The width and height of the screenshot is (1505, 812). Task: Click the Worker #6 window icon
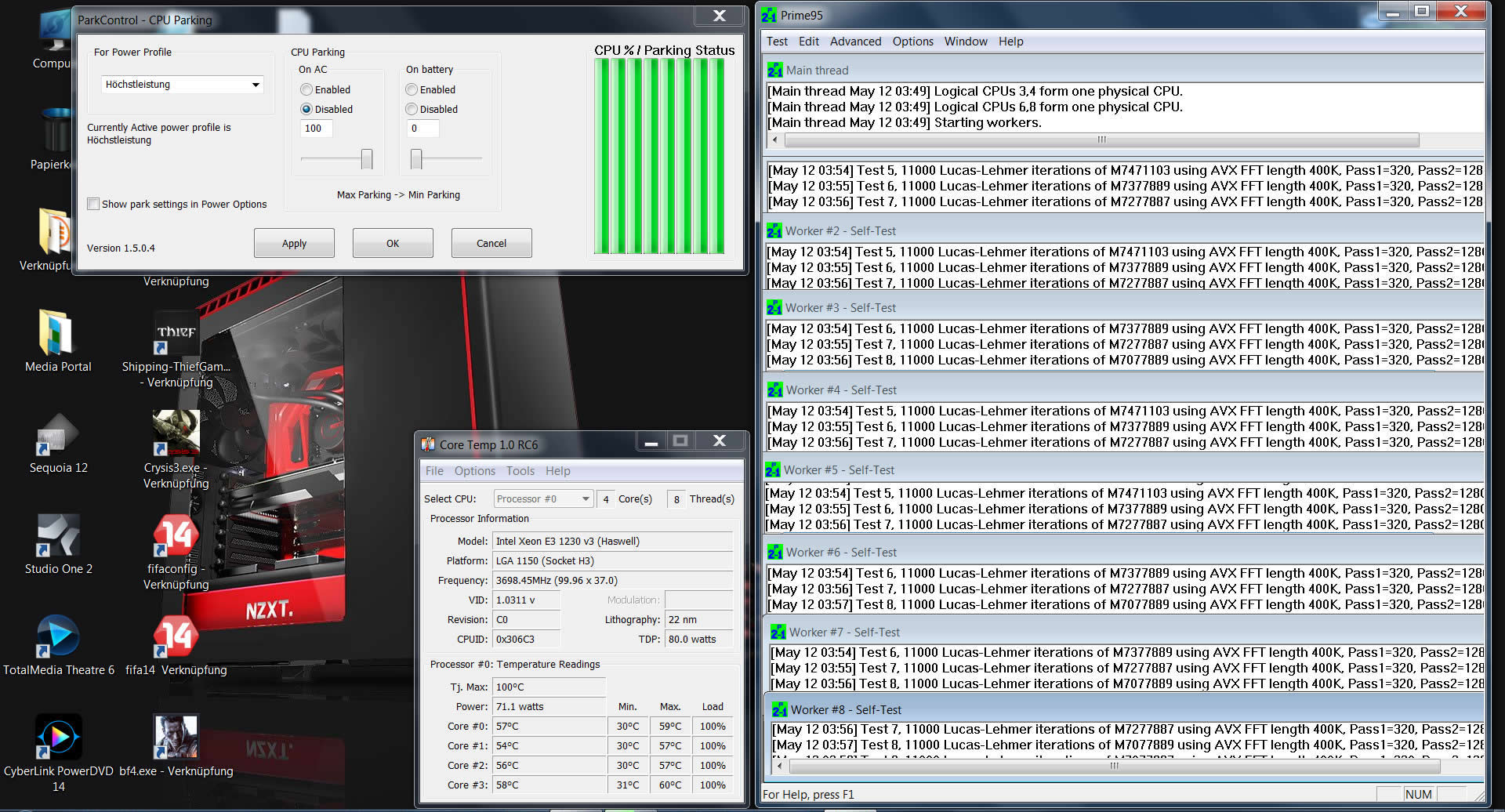[x=774, y=553]
